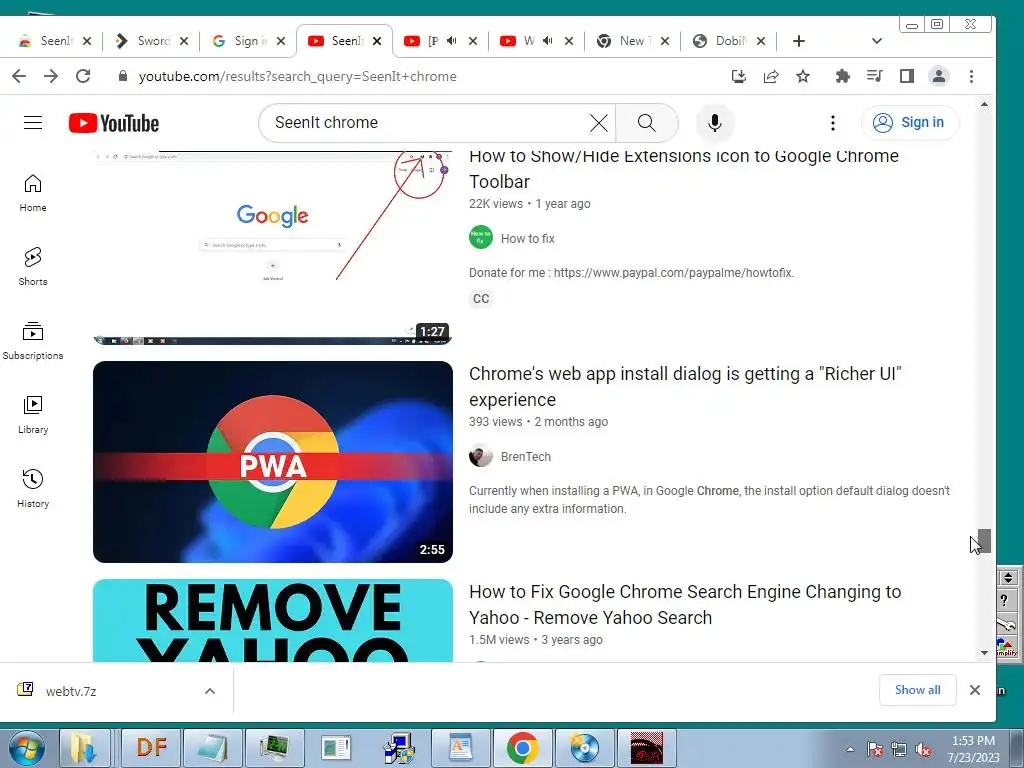
Task: Click Show all downloads
Action: pyautogui.click(x=918, y=690)
